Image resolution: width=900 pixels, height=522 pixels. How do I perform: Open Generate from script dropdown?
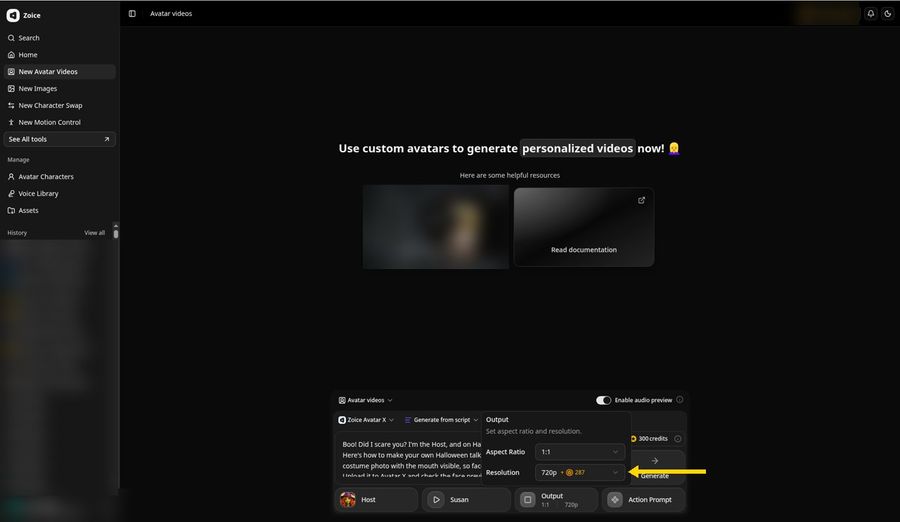click(x=441, y=420)
